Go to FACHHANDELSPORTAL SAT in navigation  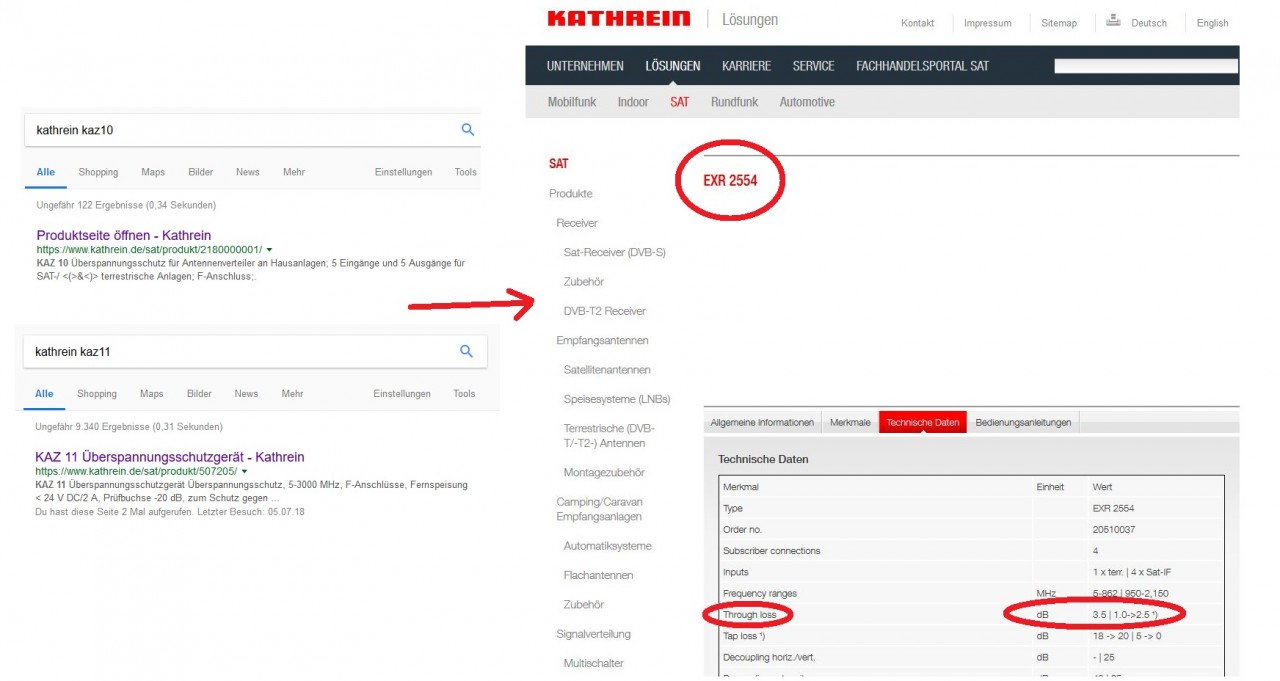pos(922,66)
